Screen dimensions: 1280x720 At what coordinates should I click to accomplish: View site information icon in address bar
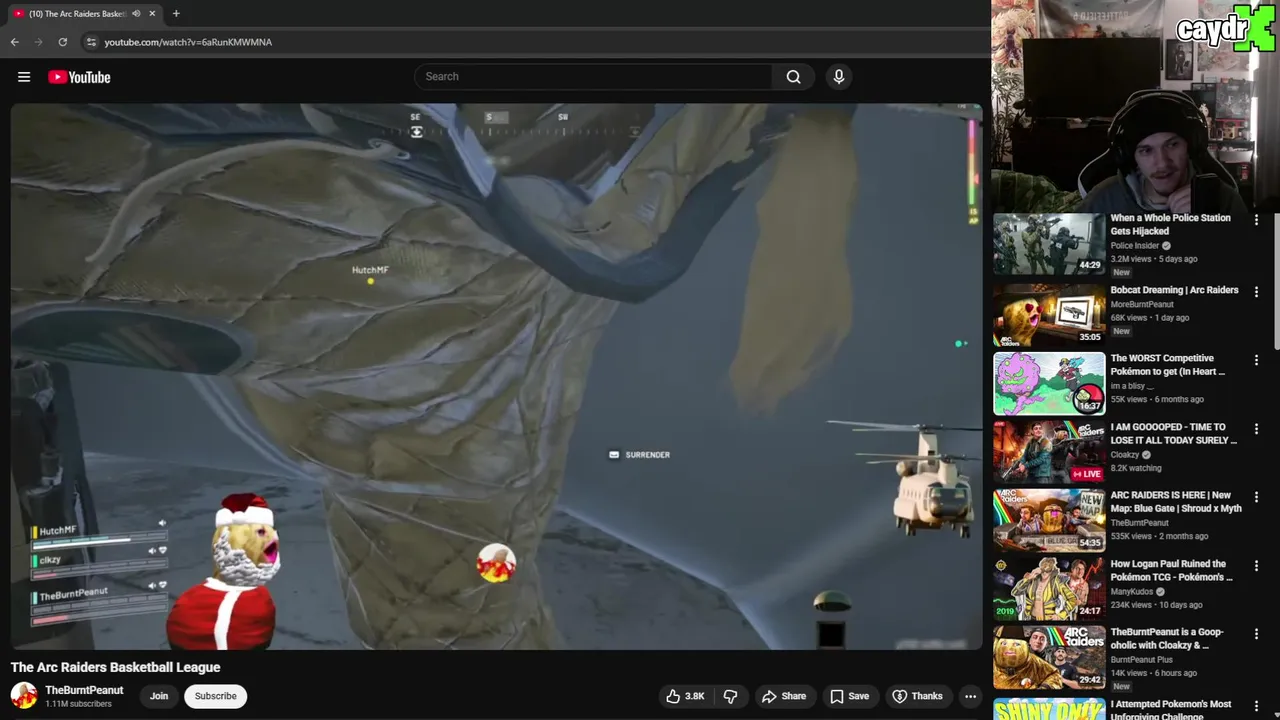click(x=91, y=42)
